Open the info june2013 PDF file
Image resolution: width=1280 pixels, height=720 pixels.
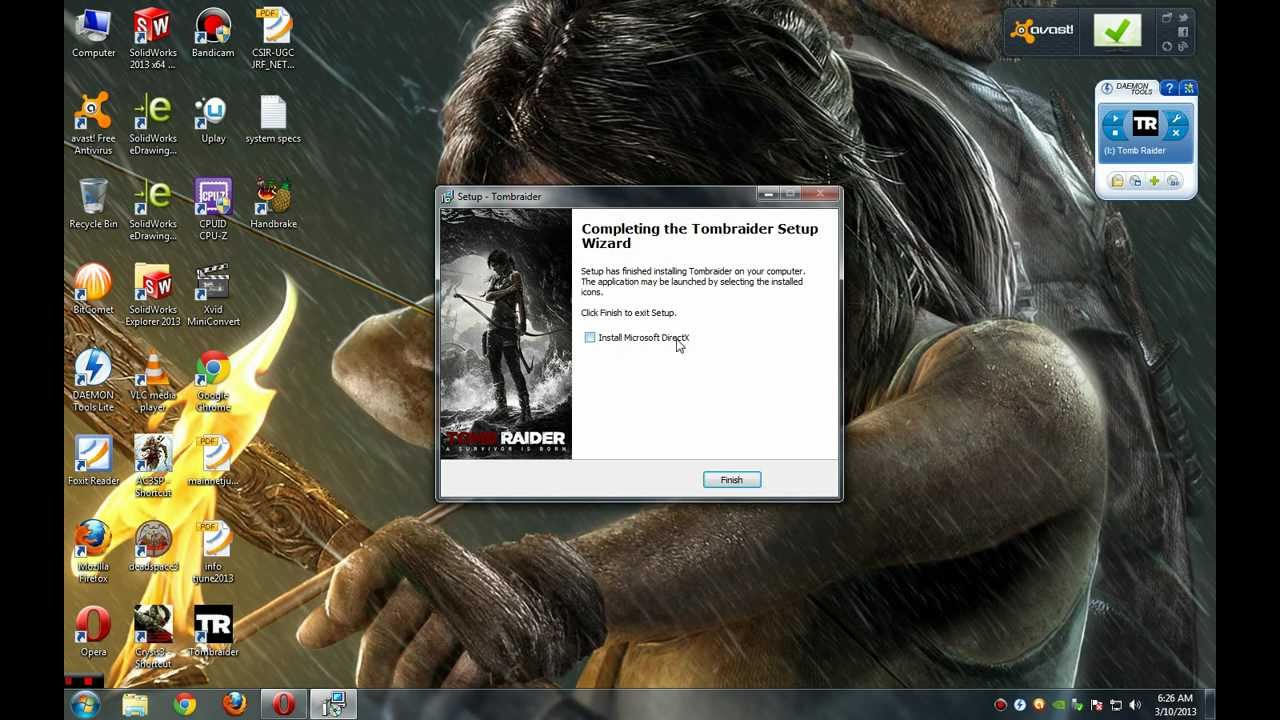click(213, 552)
